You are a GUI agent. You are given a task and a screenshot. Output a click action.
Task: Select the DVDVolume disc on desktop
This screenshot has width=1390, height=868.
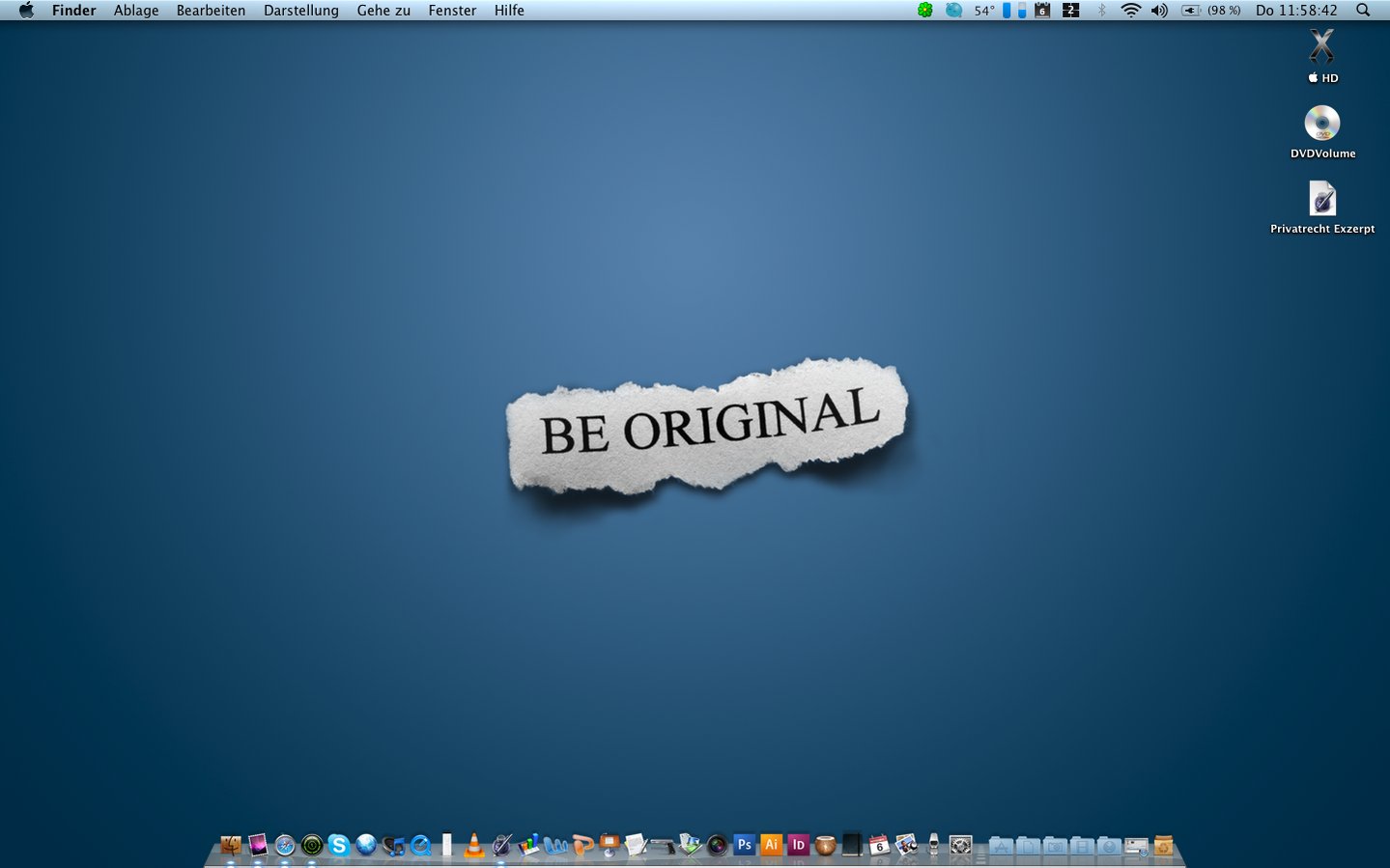tap(1322, 124)
